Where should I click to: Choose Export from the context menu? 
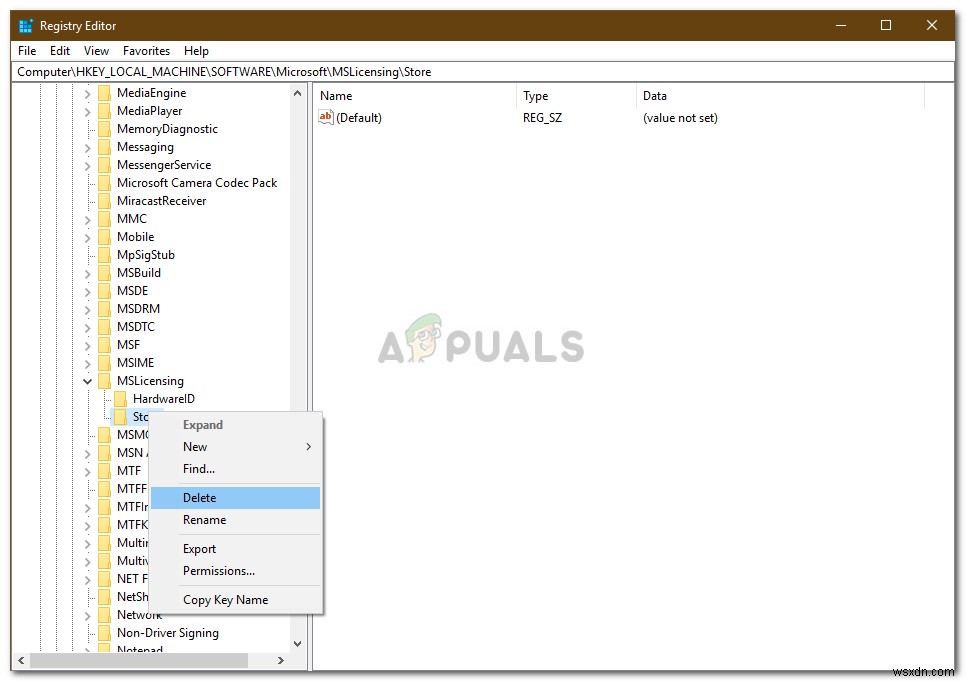pyautogui.click(x=235, y=549)
